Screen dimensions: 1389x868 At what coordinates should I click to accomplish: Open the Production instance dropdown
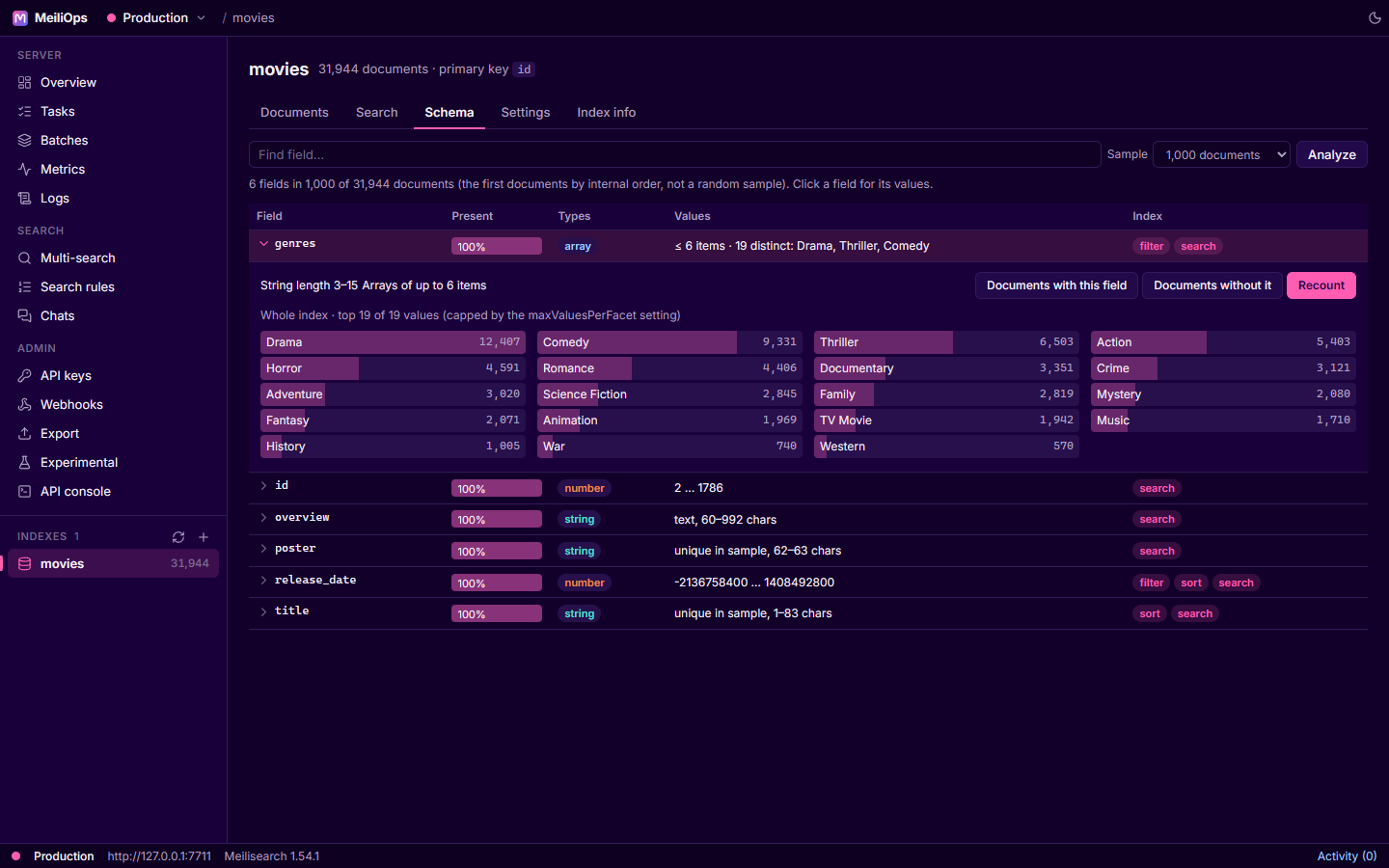(156, 17)
